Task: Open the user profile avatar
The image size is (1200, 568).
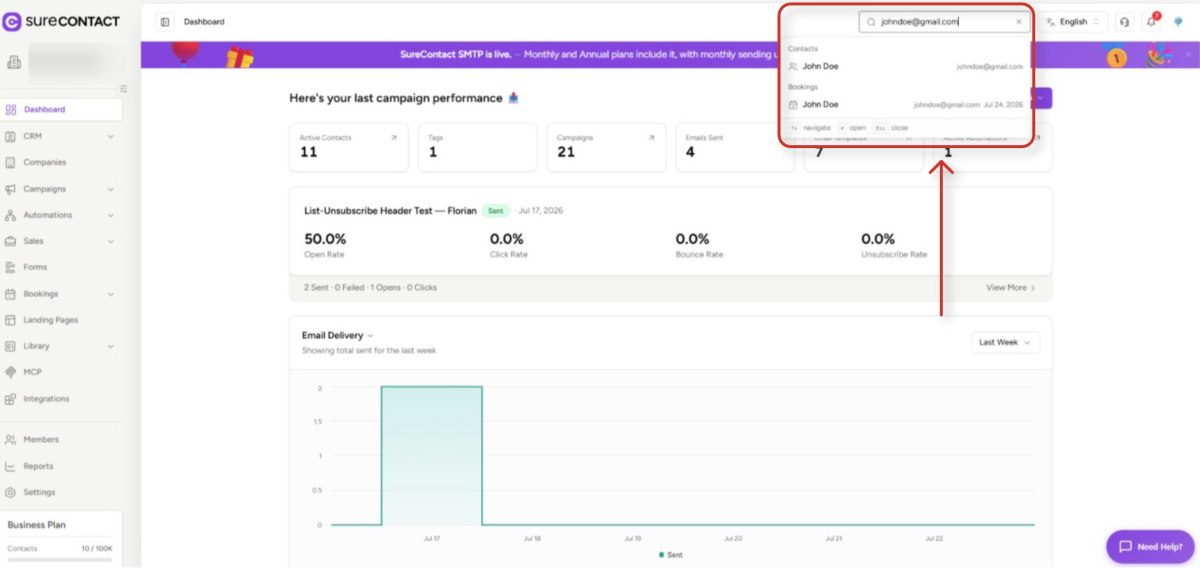Action: pyautogui.click(x=1179, y=21)
